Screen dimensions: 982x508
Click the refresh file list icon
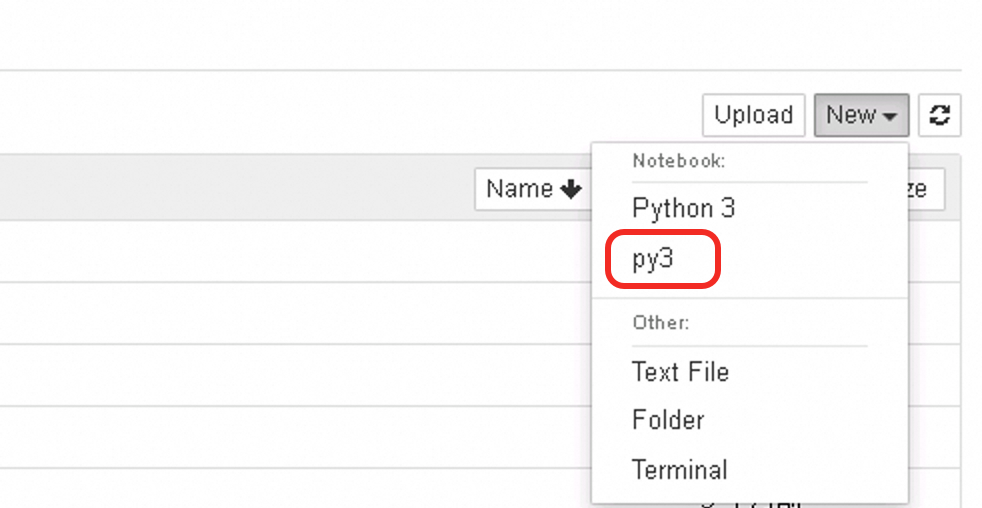[x=939, y=115]
